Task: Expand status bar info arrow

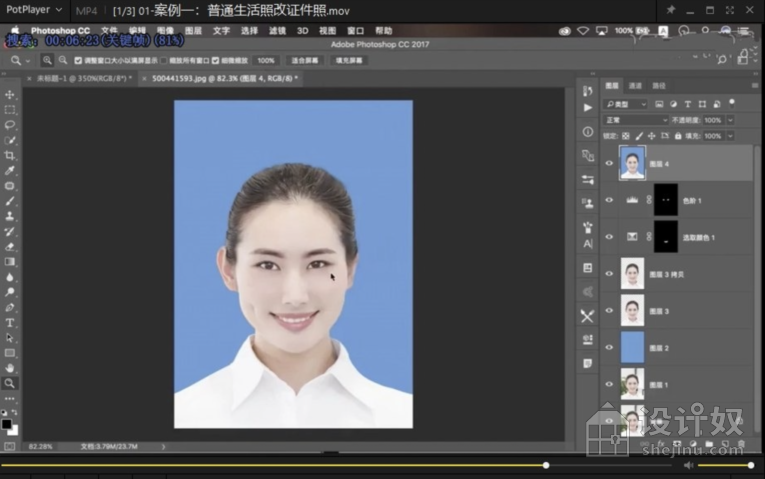Action: [x=163, y=446]
